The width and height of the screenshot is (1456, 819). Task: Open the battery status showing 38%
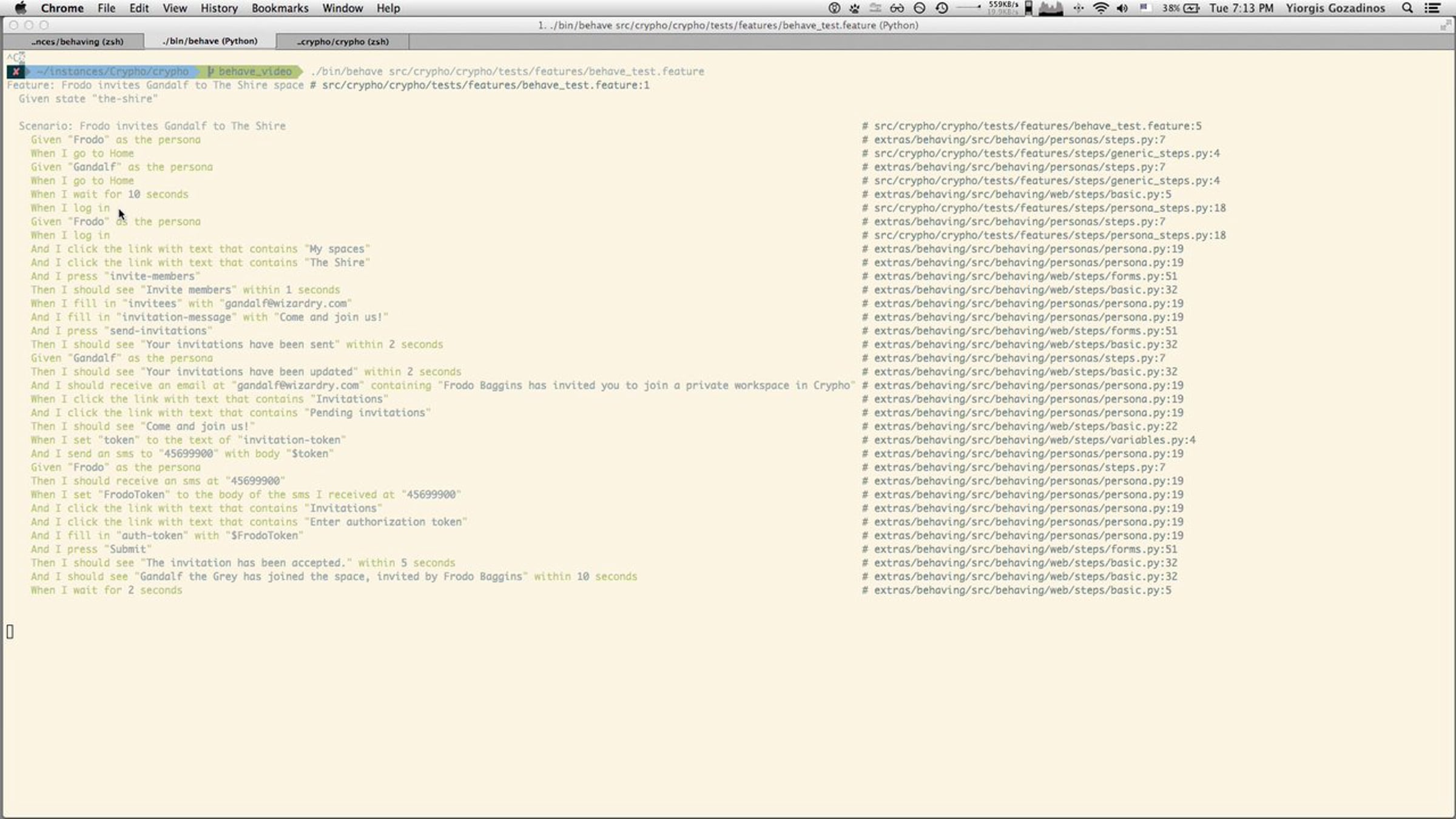1181,8
